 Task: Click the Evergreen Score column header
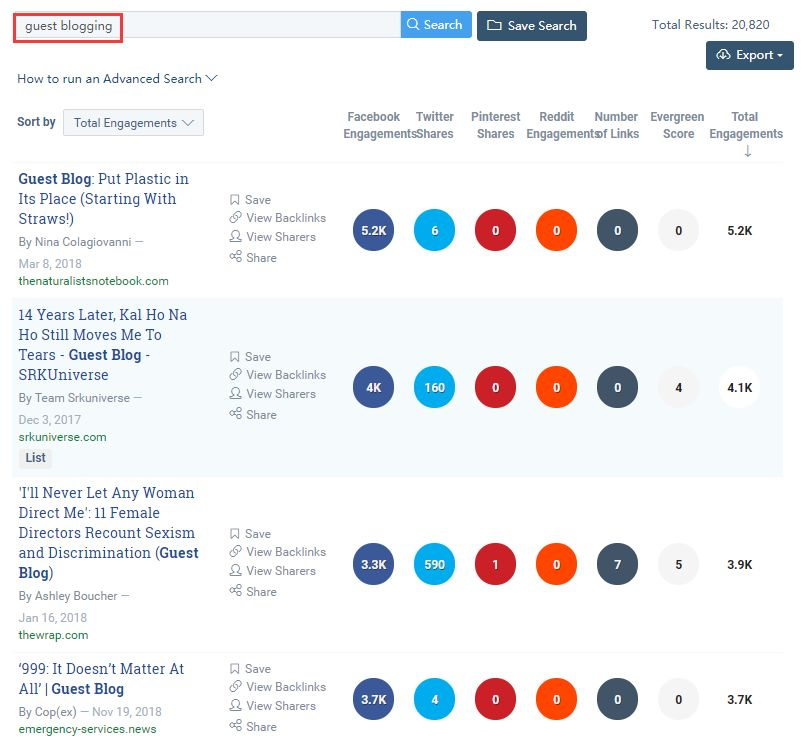(x=678, y=125)
